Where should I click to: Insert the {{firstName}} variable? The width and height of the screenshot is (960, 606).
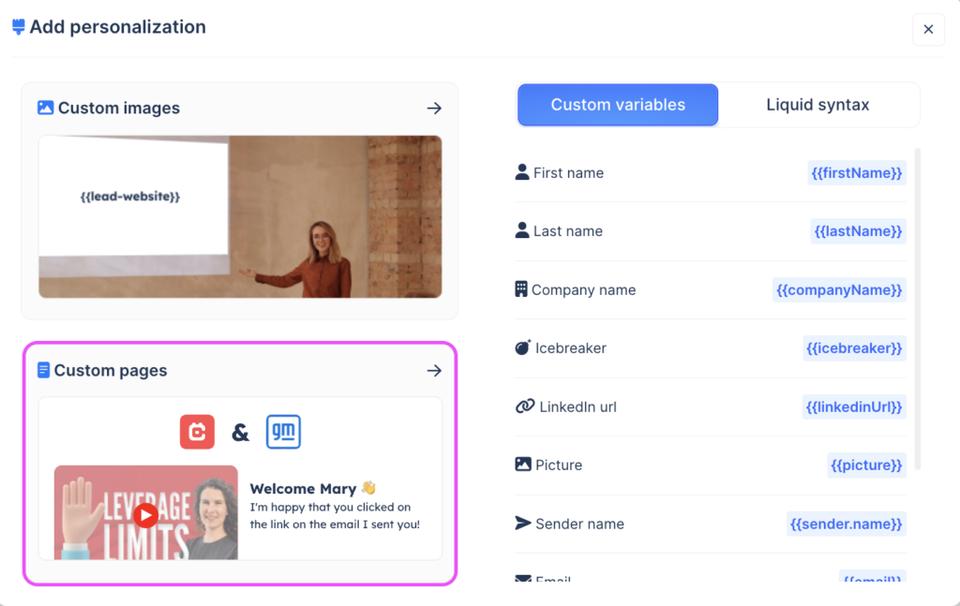(857, 173)
